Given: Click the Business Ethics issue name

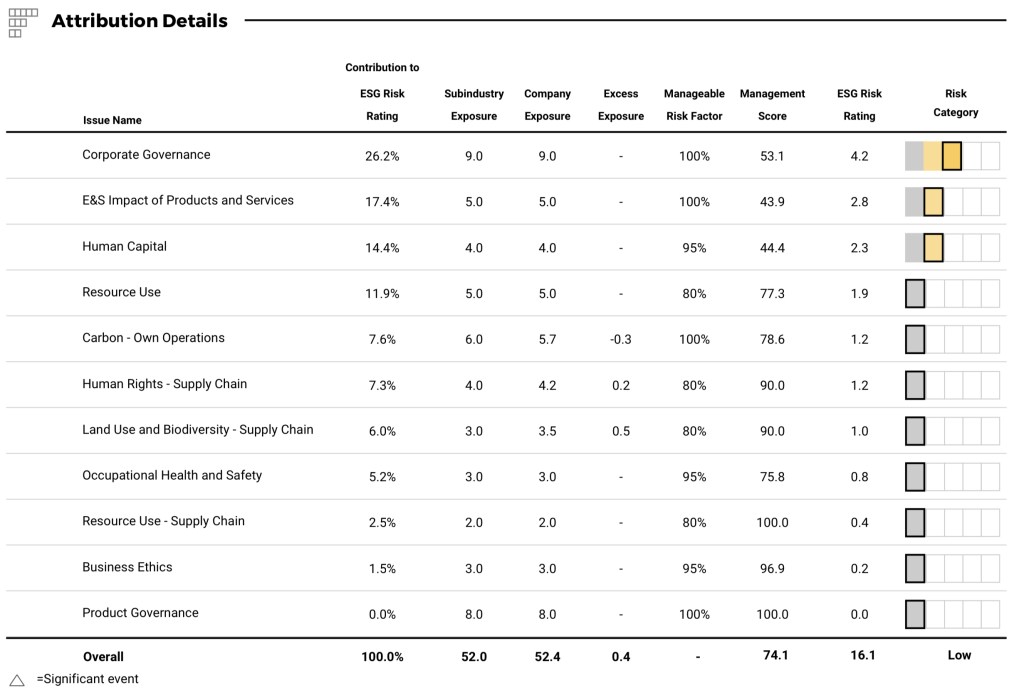Looking at the screenshot, I should (x=127, y=567).
